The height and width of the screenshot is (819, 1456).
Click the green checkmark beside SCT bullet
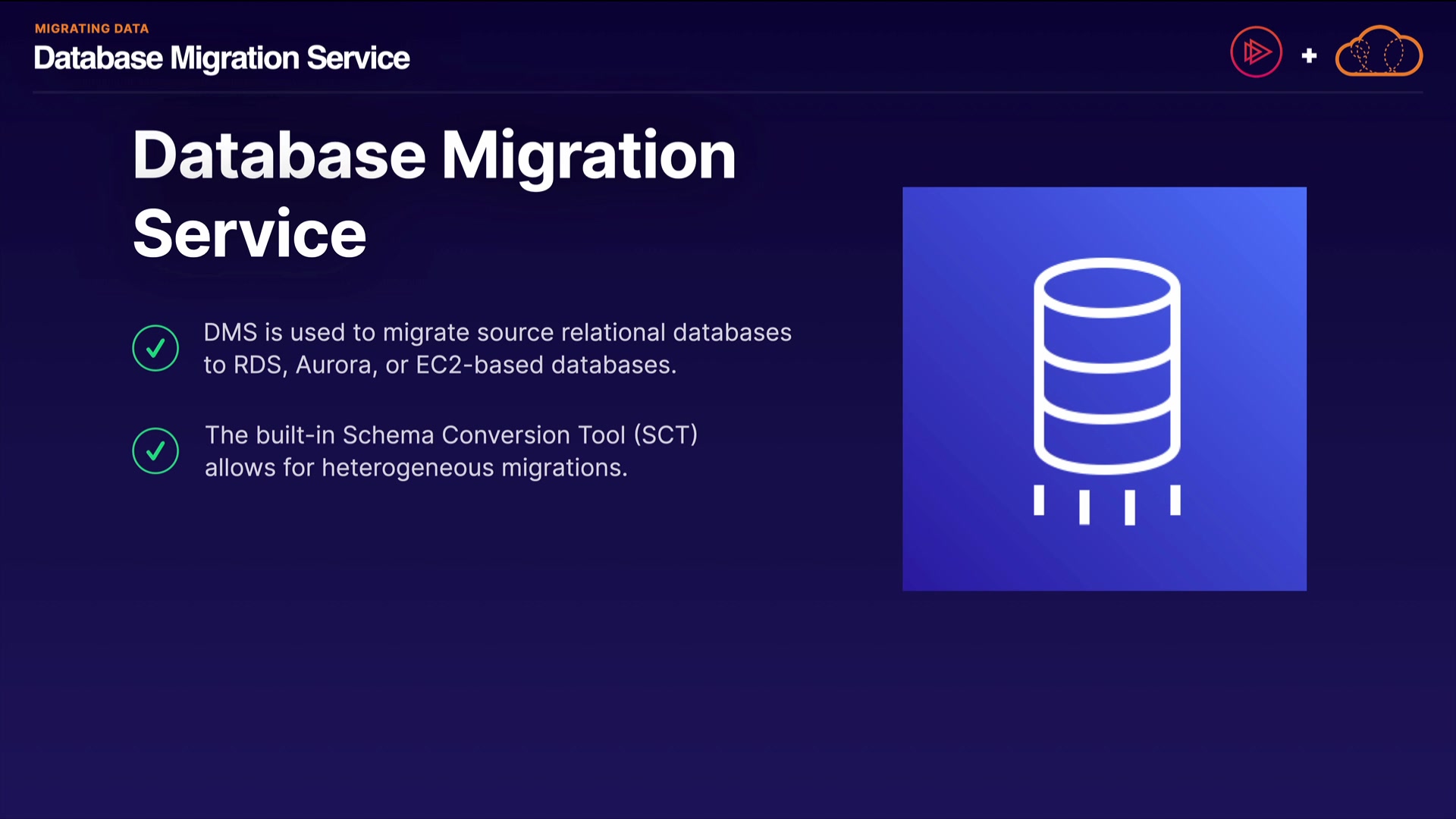point(155,451)
